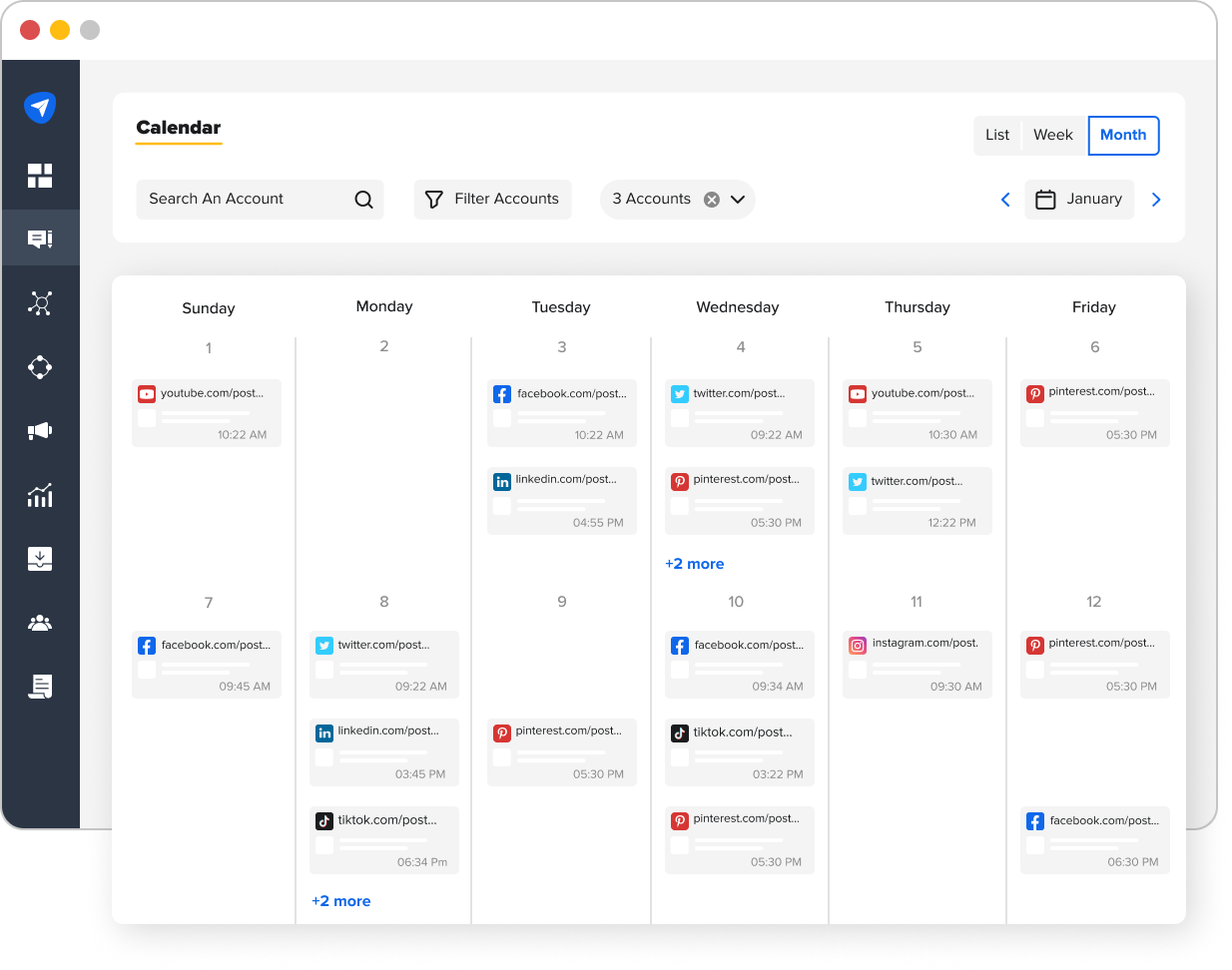
Task: Expand the 3 Accounts dropdown
Action: point(738,200)
